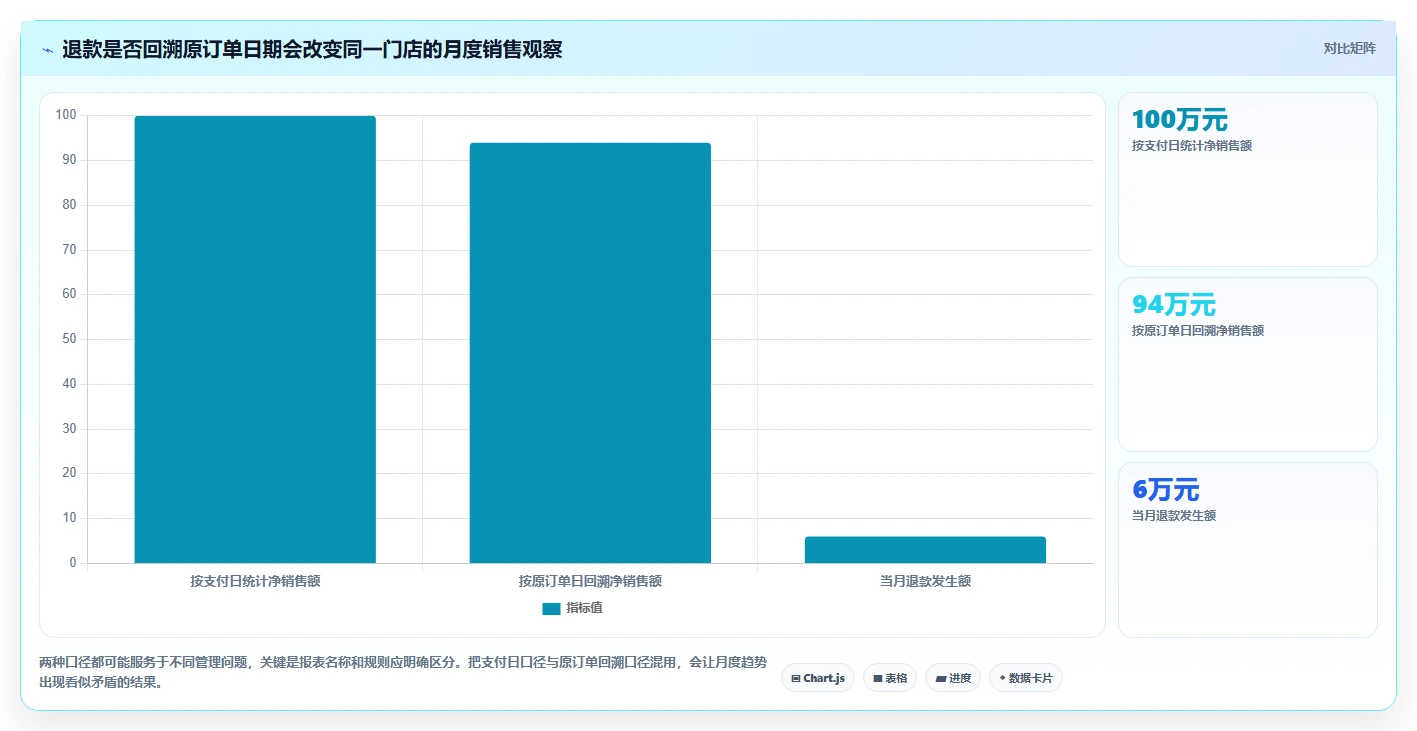Click the 对比矩阵 label in the header
Screen dimensions: 1417x731
tap(1350, 49)
